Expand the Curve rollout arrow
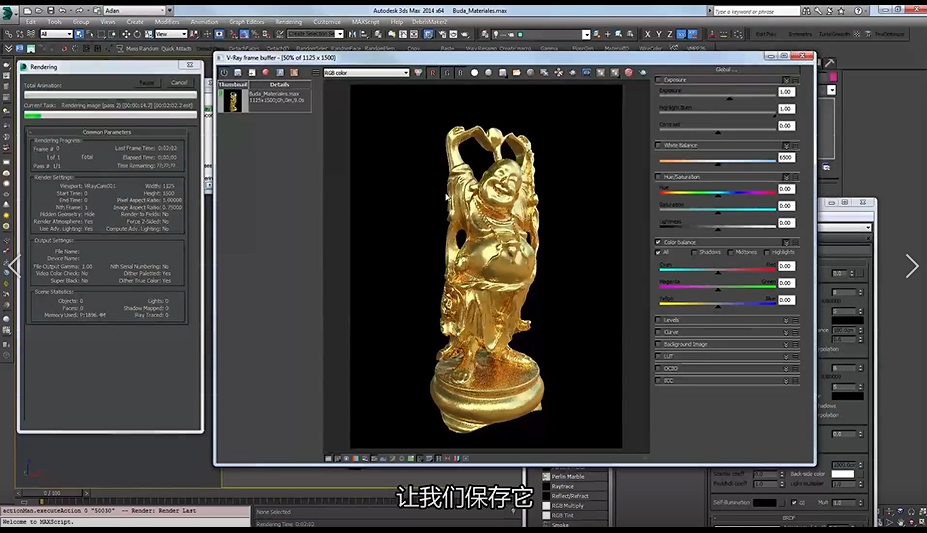This screenshot has width=927, height=533. [x=786, y=332]
